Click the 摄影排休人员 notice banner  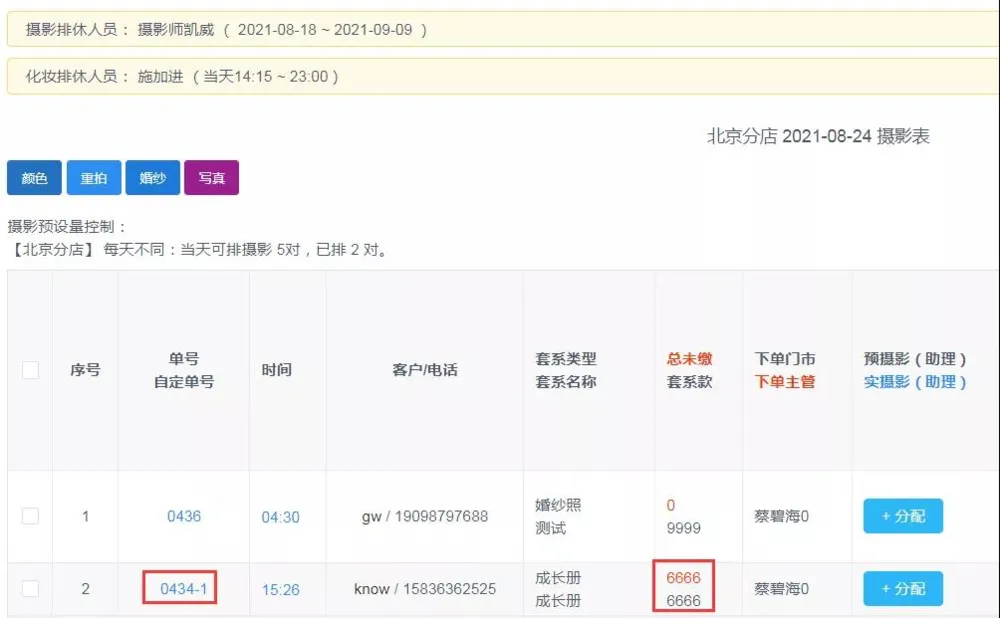(500, 29)
